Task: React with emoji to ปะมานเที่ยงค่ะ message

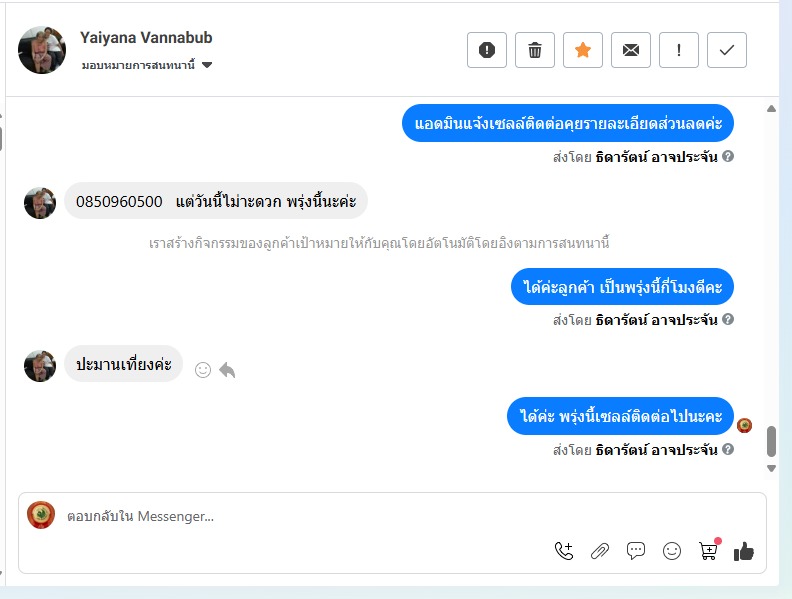Action: [x=203, y=370]
